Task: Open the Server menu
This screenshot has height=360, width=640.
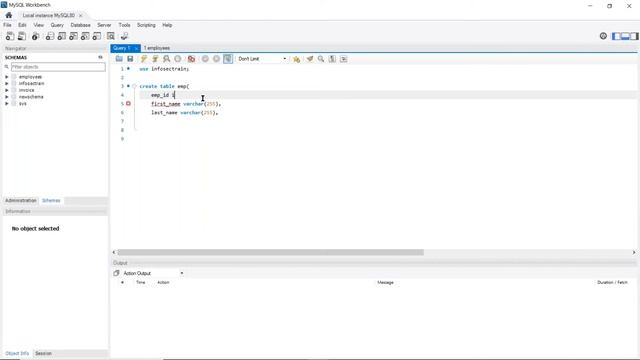Action: [x=104, y=25]
